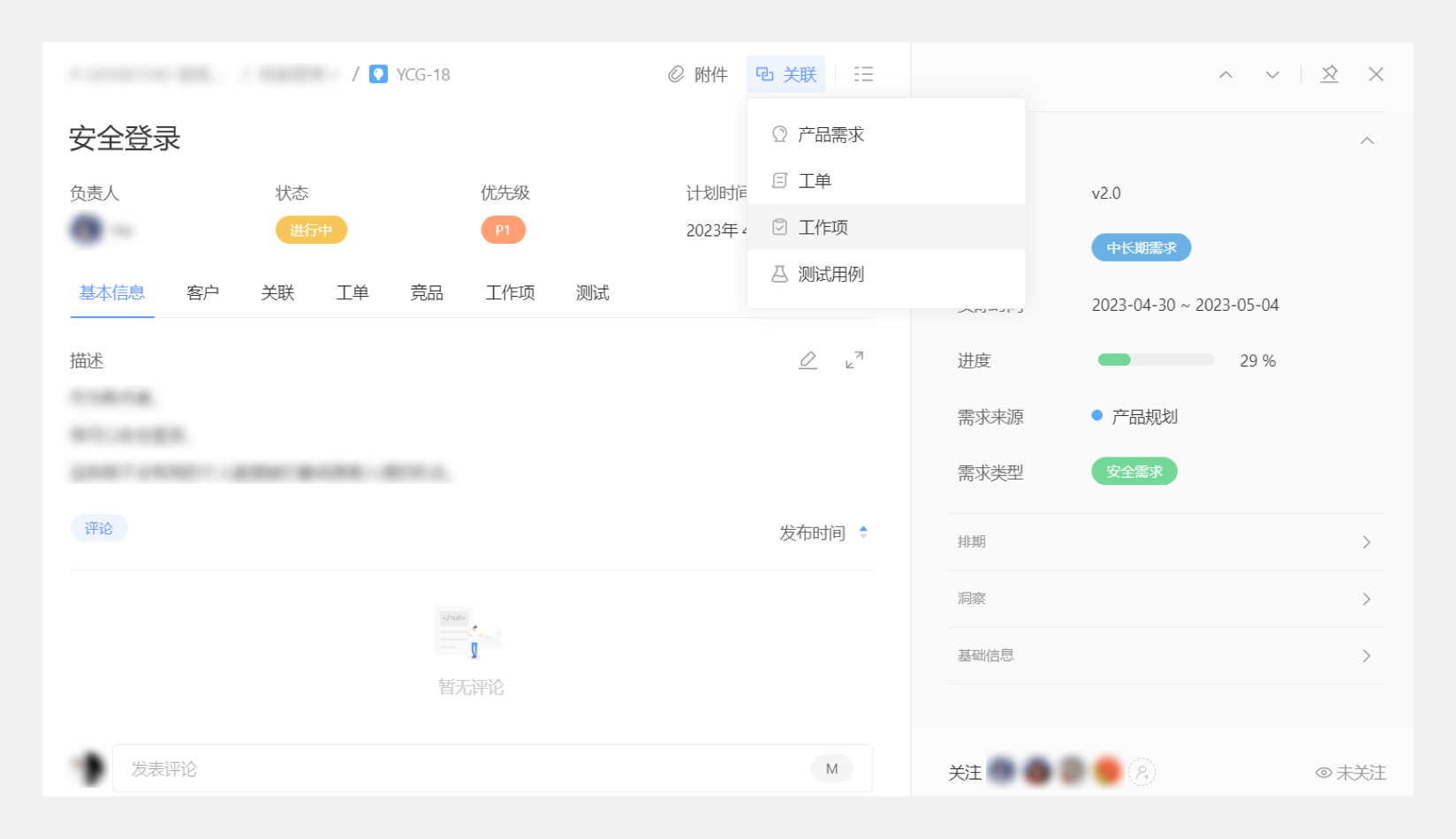Go to next item with down arrow
The image size is (1456, 839).
(x=1272, y=75)
